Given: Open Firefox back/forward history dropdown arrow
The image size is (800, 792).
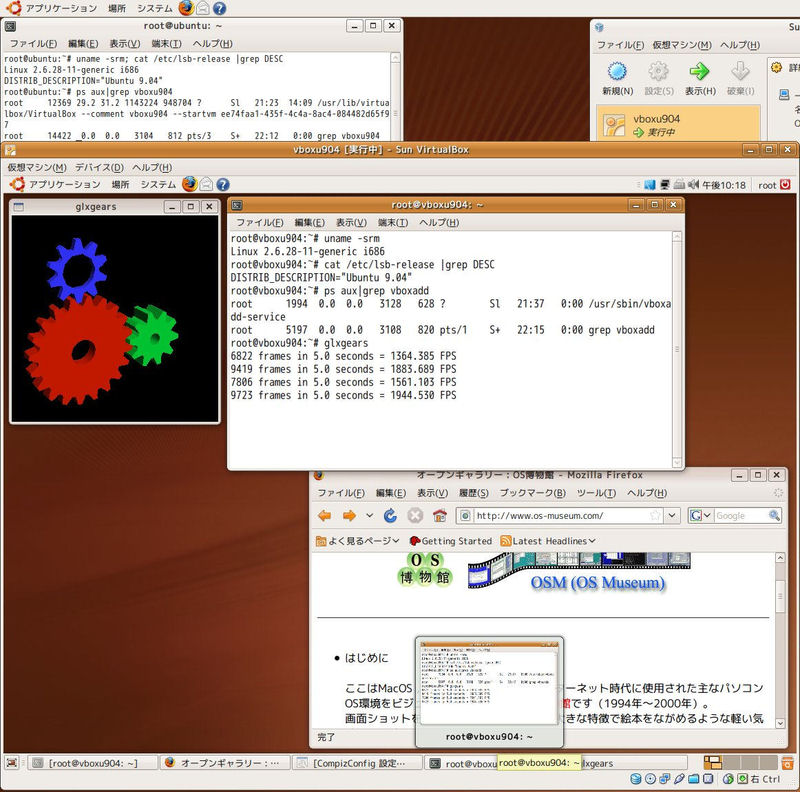Looking at the screenshot, I should click(x=369, y=515).
